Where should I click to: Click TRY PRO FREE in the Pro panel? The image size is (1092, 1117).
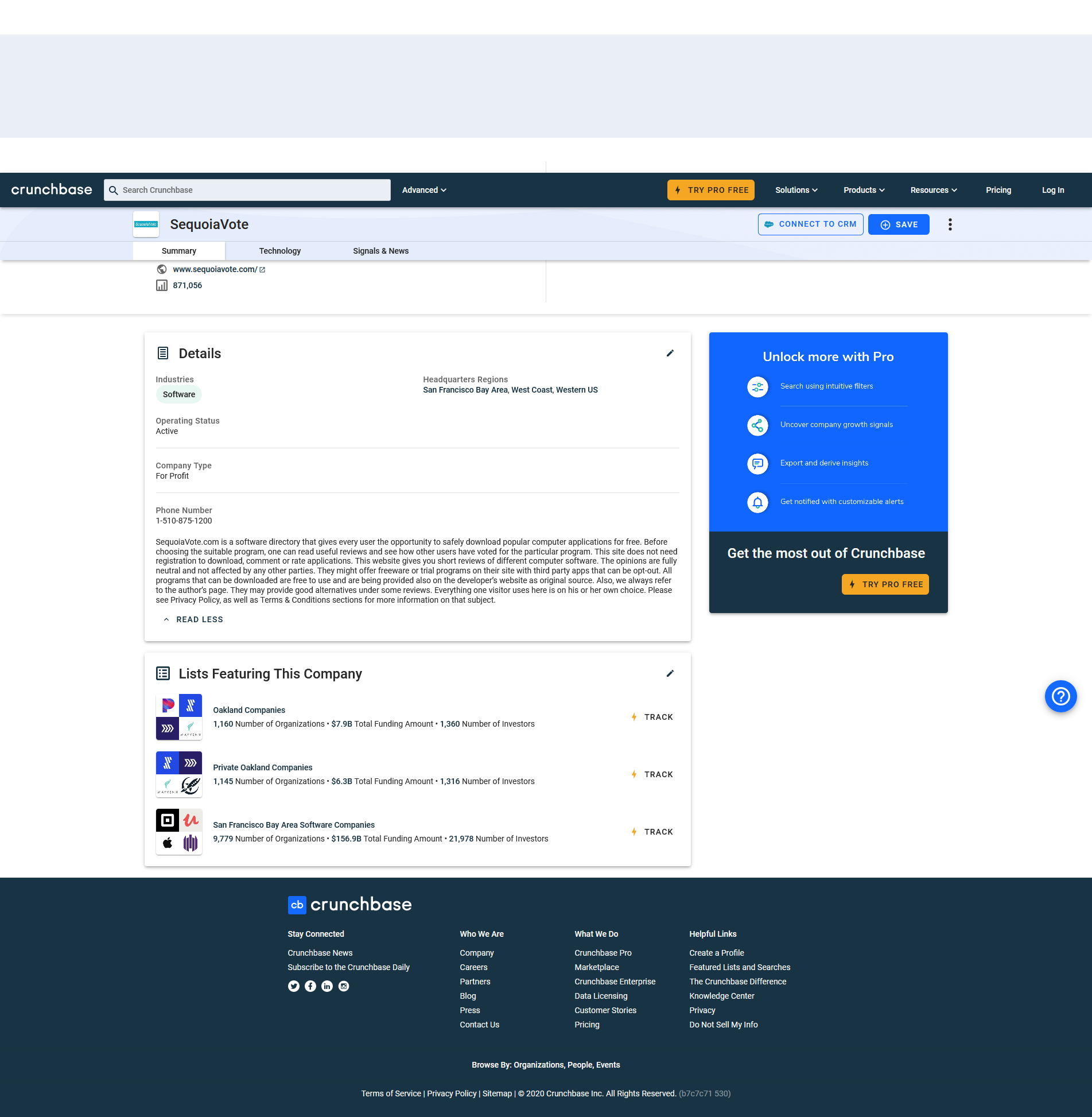click(885, 584)
